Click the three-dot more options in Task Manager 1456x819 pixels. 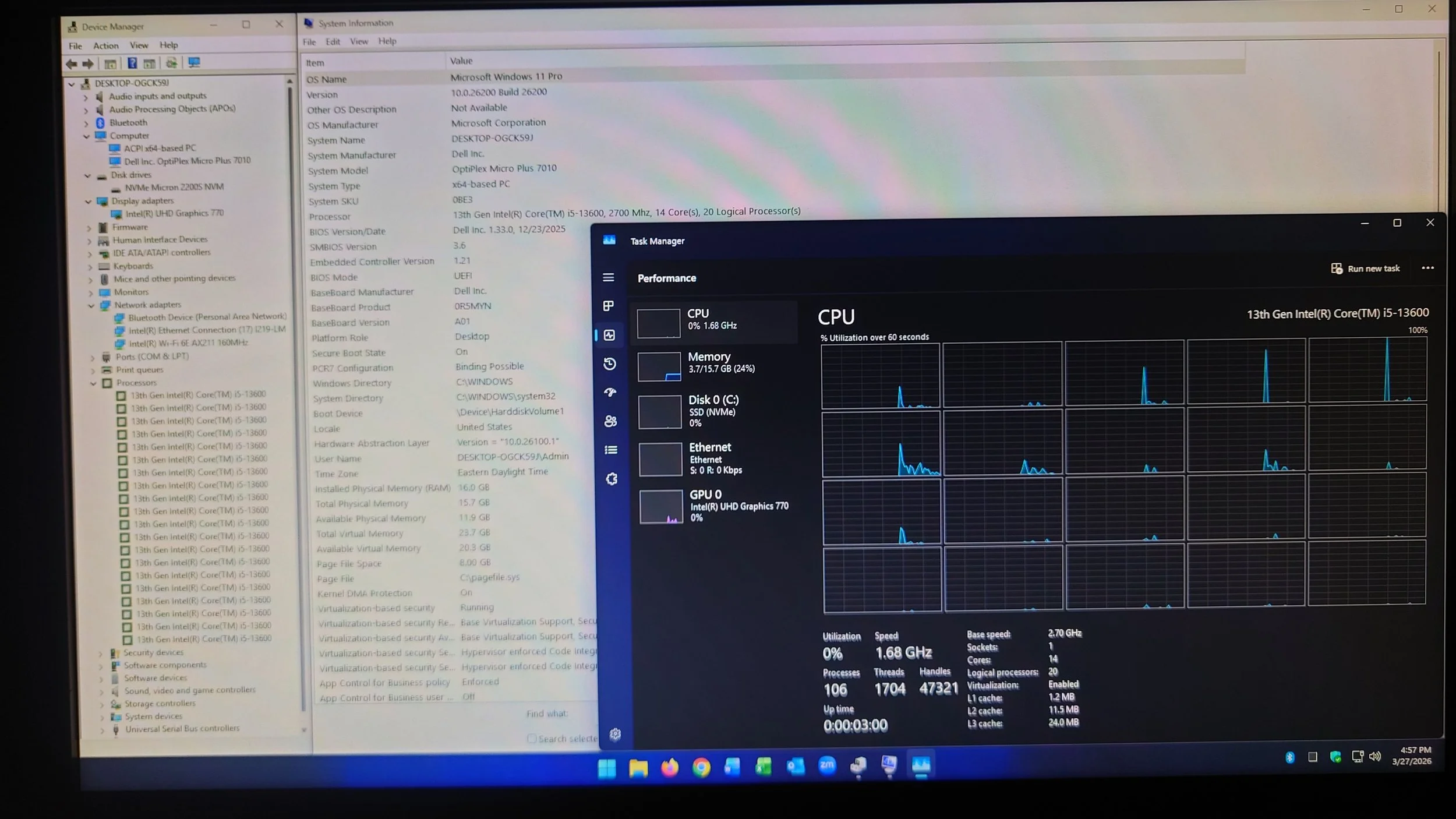(1427, 268)
